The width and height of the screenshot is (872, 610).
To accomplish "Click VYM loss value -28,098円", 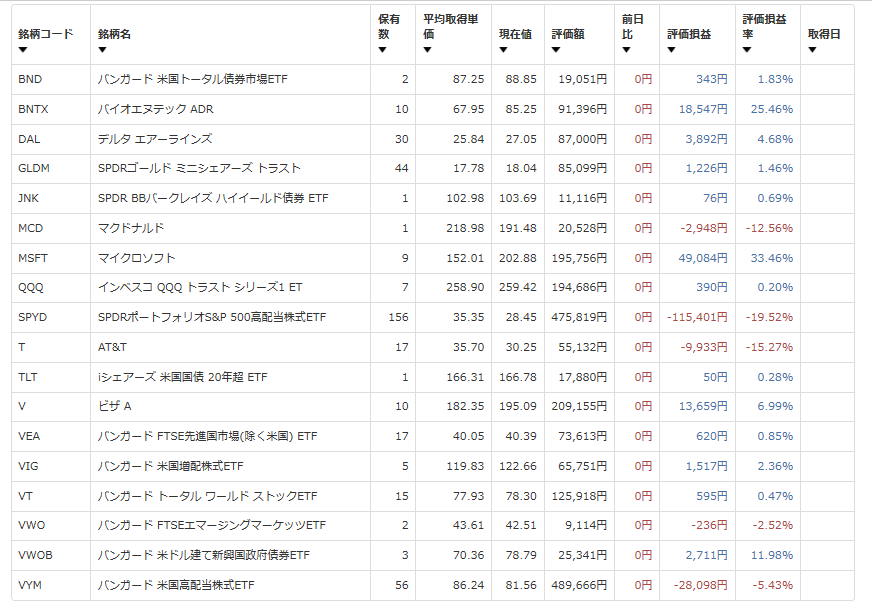I will (x=701, y=586).
